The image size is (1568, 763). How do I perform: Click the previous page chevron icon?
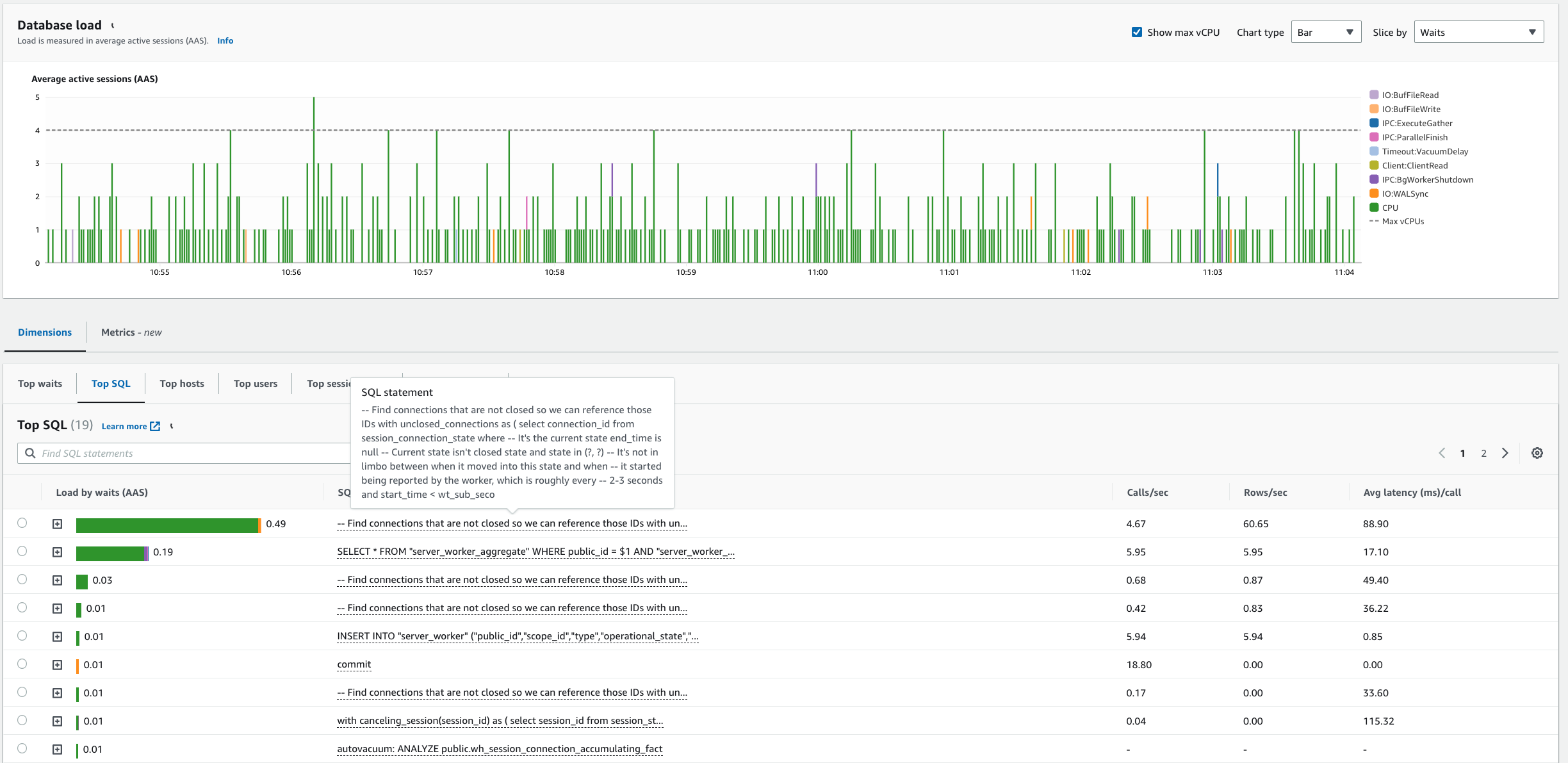[x=1442, y=453]
